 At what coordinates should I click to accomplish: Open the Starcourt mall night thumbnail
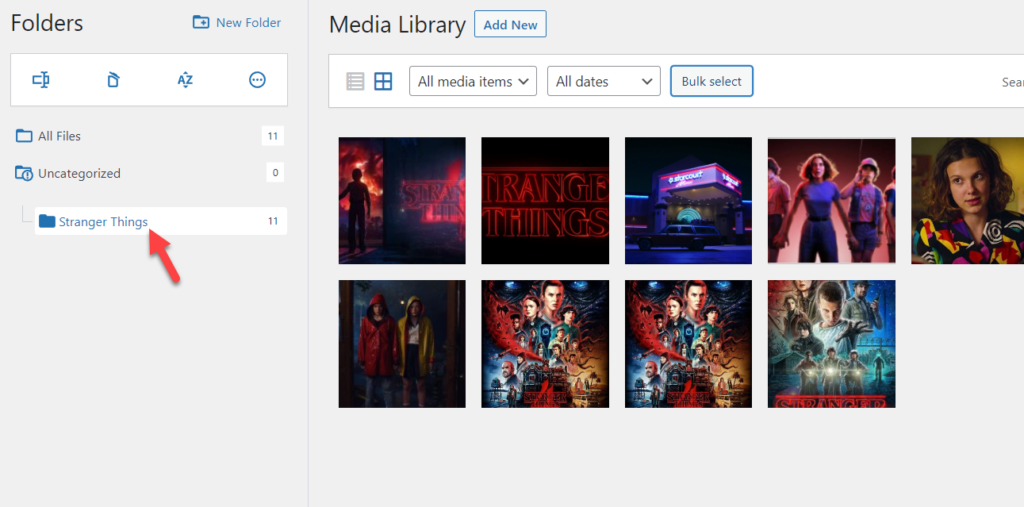tap(688, 201)
